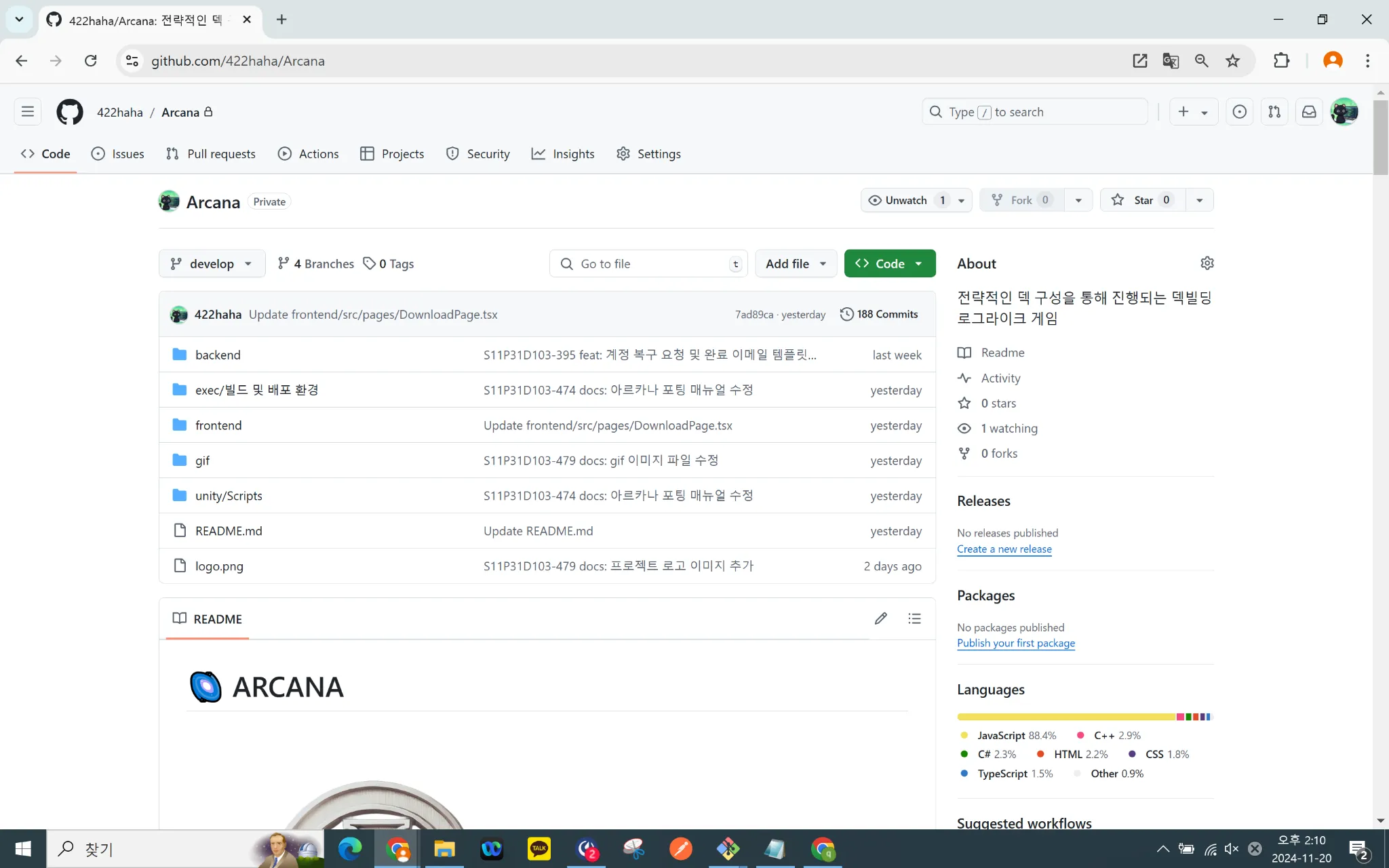This screenshot has width=1389, height=868.
Task: Open notifications inbox icon
Action: [1309, 112]
